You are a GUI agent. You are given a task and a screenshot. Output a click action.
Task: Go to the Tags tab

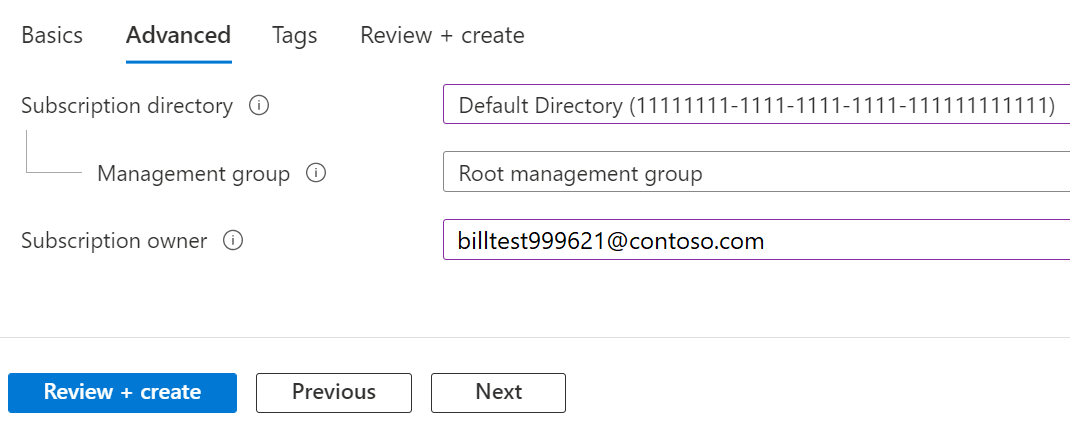click(294, 35)
